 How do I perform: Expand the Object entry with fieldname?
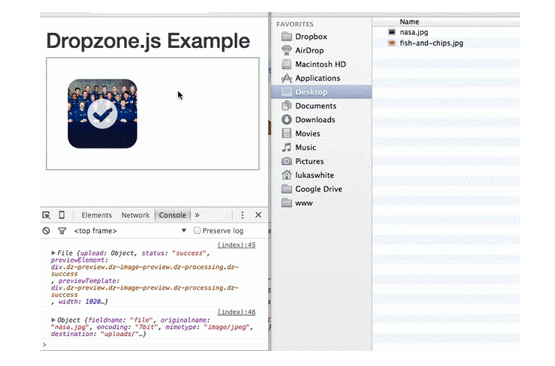click(53, 320)
